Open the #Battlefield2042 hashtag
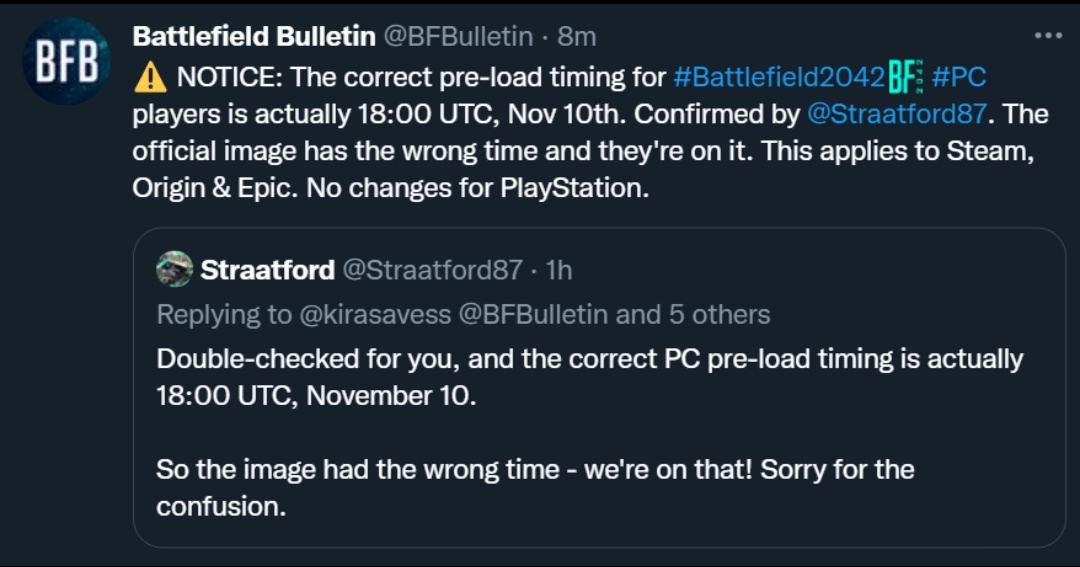Viewport: 1080px width, 567px height. pyautogui.click(x=778, y=76)
